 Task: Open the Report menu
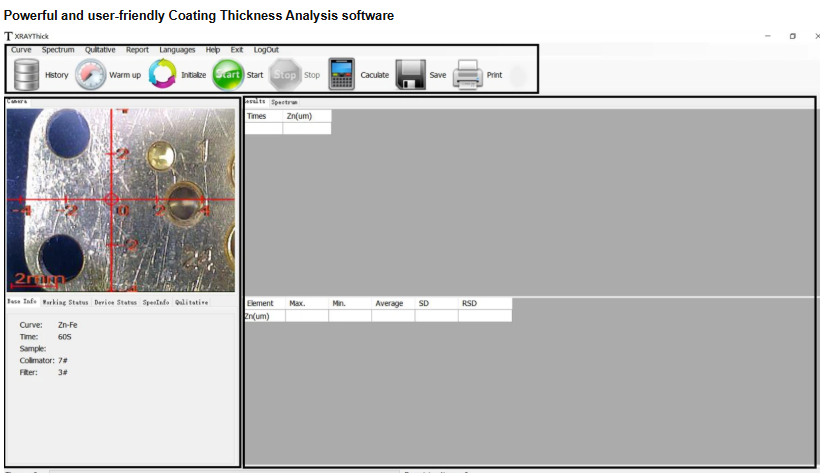point(137,49)
